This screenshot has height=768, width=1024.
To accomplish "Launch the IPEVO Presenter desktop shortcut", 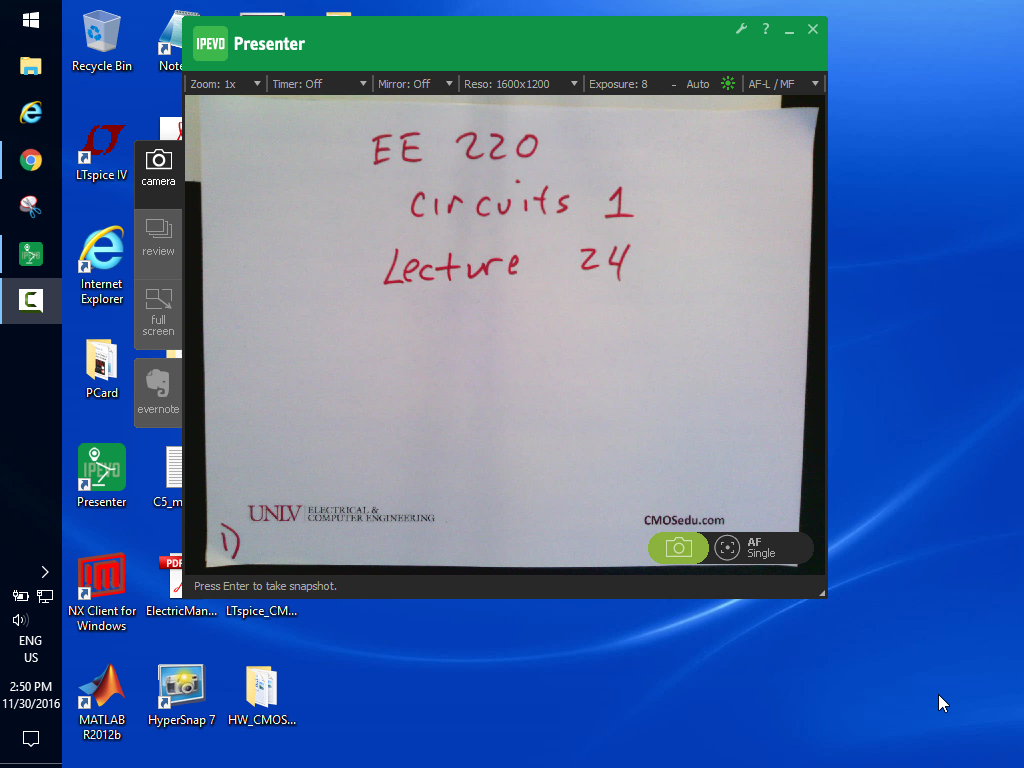I will pos(101,475).
